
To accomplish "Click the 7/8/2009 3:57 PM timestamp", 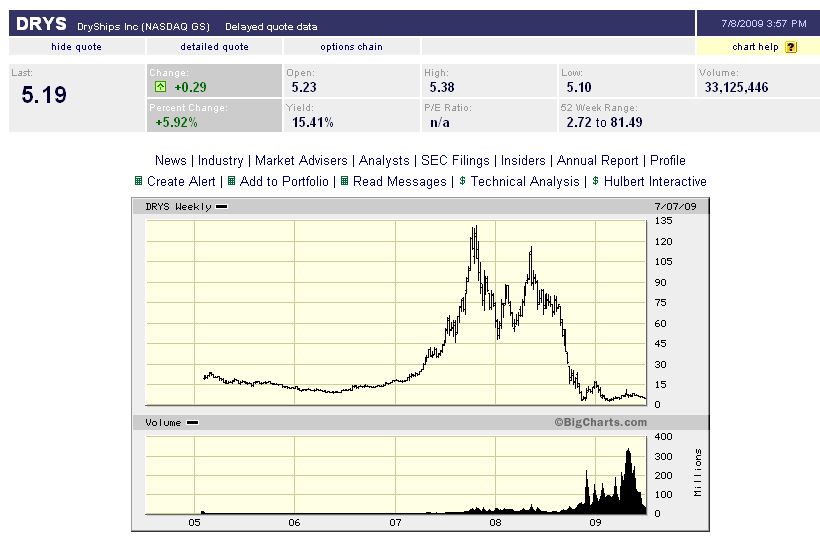I will [764, 24].
